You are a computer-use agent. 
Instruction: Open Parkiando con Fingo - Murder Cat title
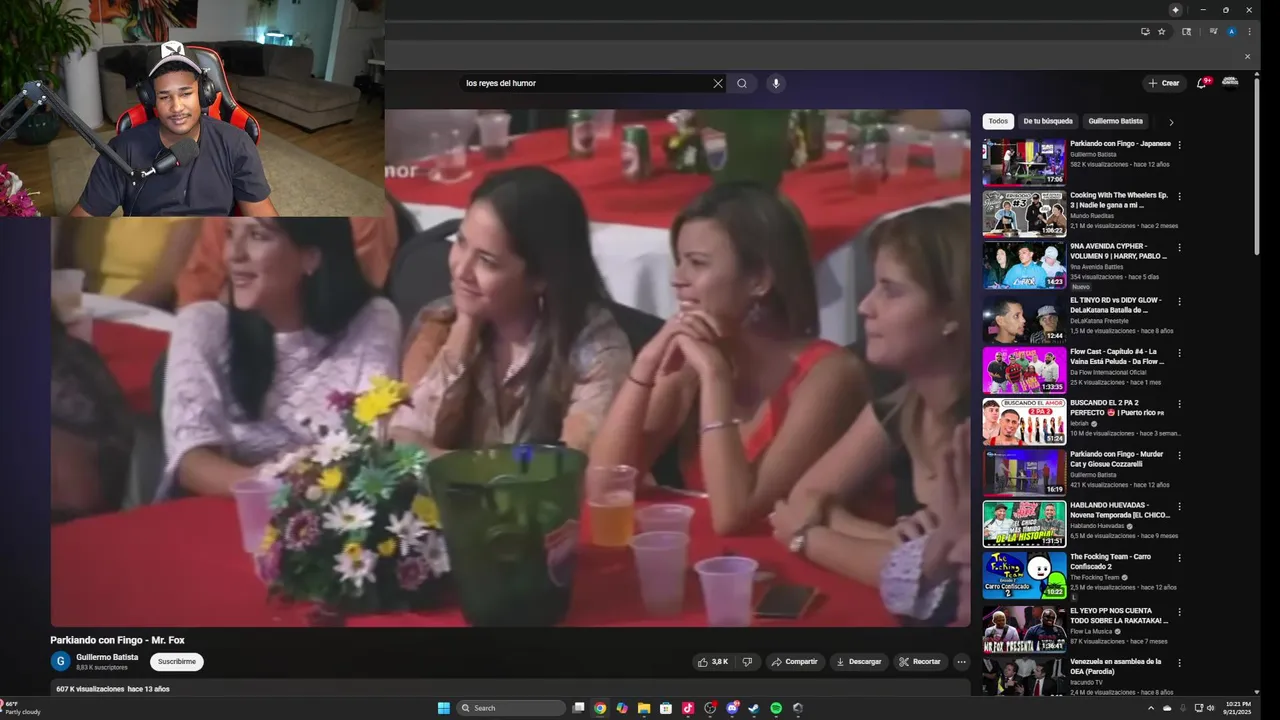coord(1117,459)
